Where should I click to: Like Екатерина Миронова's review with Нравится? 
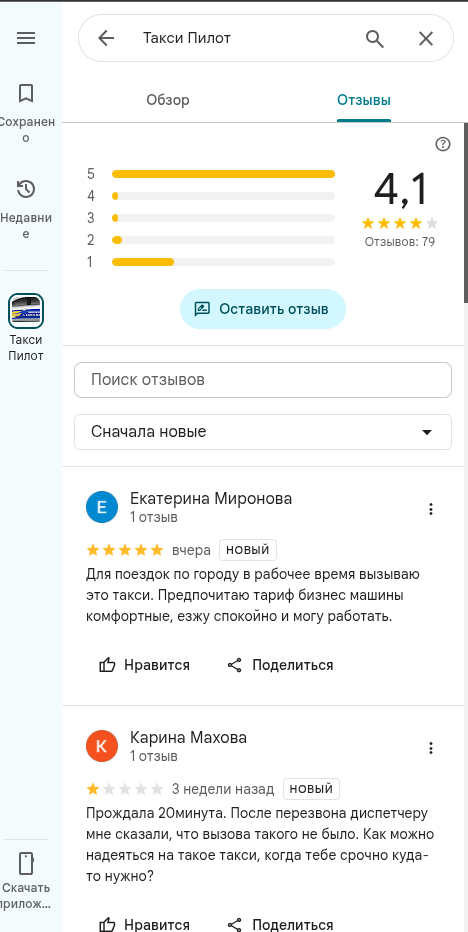(x=145, y=665)
